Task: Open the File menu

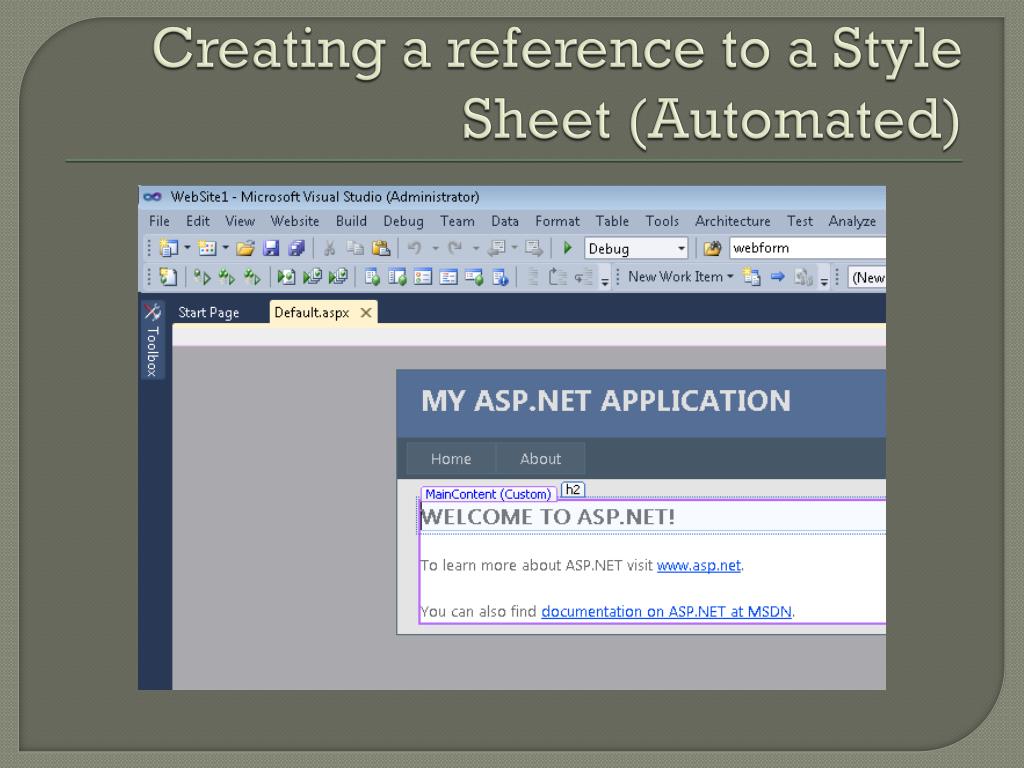Action: click(159, 221)
